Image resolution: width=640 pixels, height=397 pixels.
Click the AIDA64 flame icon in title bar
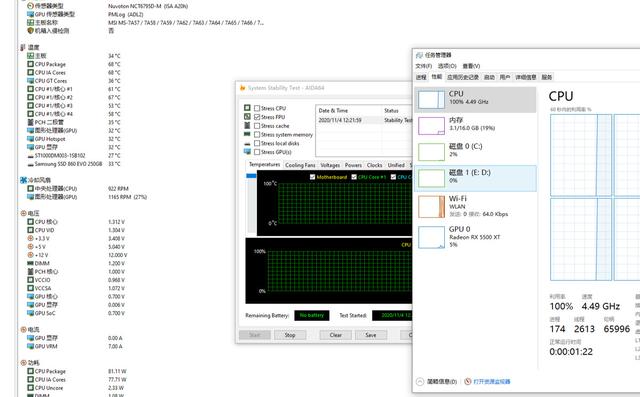point(242,88)
